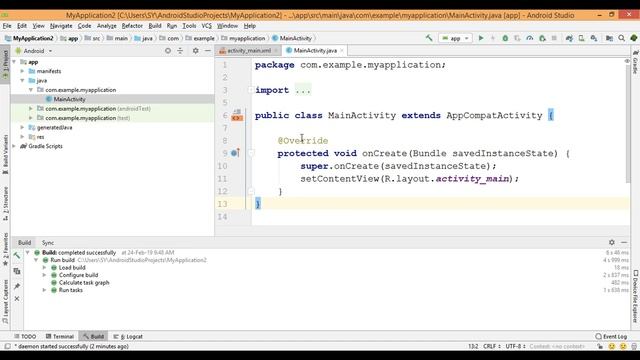Screen dimensions: 640x360
Task: Toggle the Structure side tab
Action: [x=5, y=204]
